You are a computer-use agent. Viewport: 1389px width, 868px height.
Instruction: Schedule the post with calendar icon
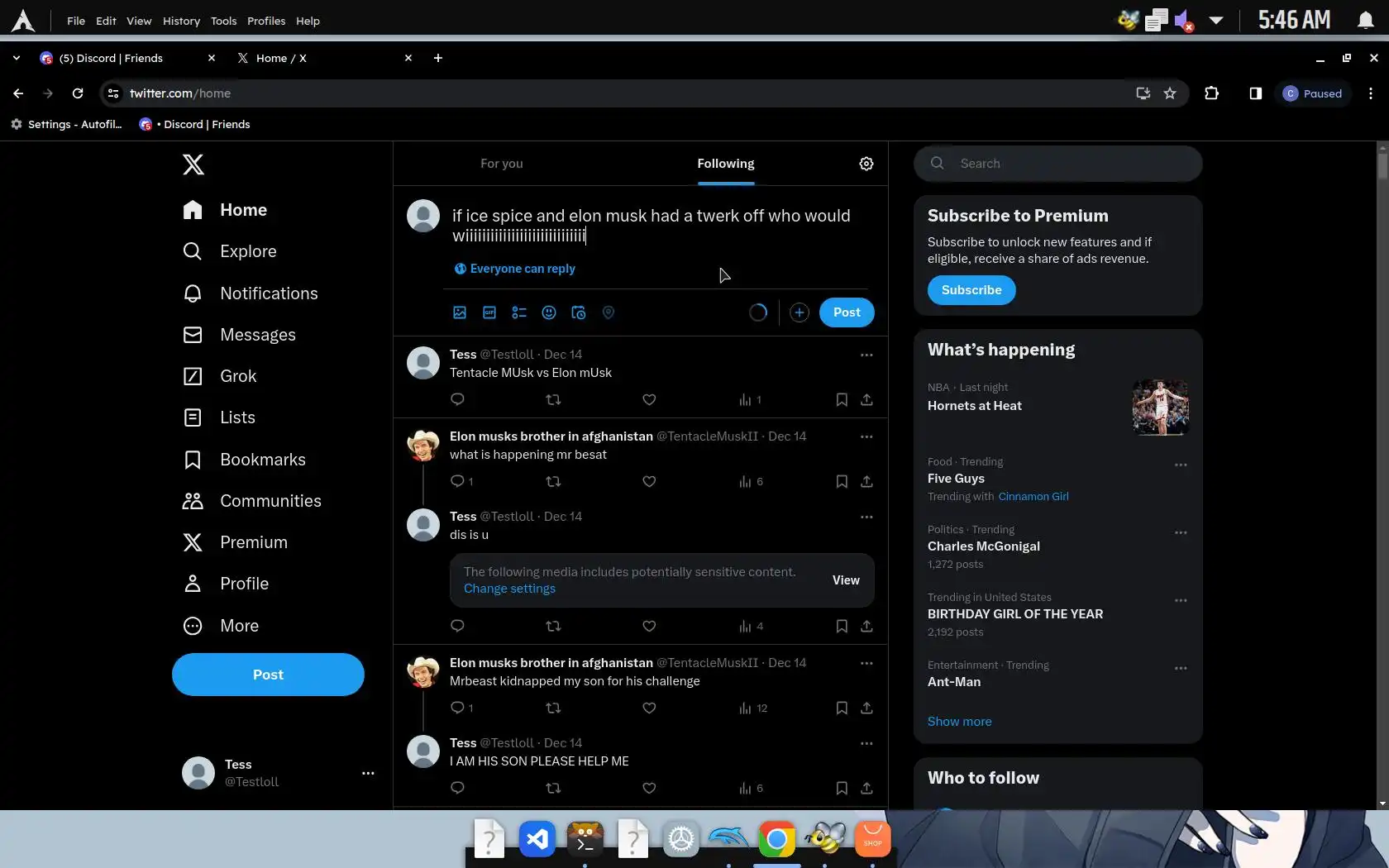(579, 312)
